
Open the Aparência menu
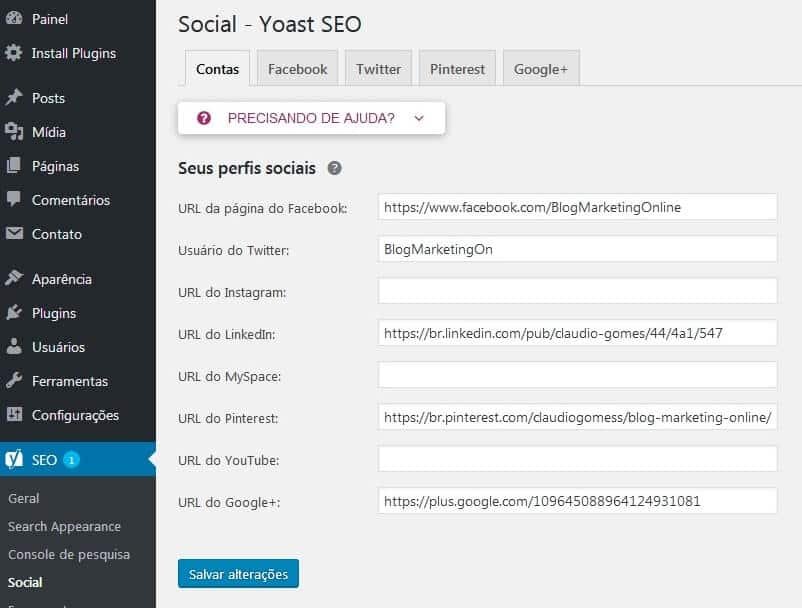(62, 279)
